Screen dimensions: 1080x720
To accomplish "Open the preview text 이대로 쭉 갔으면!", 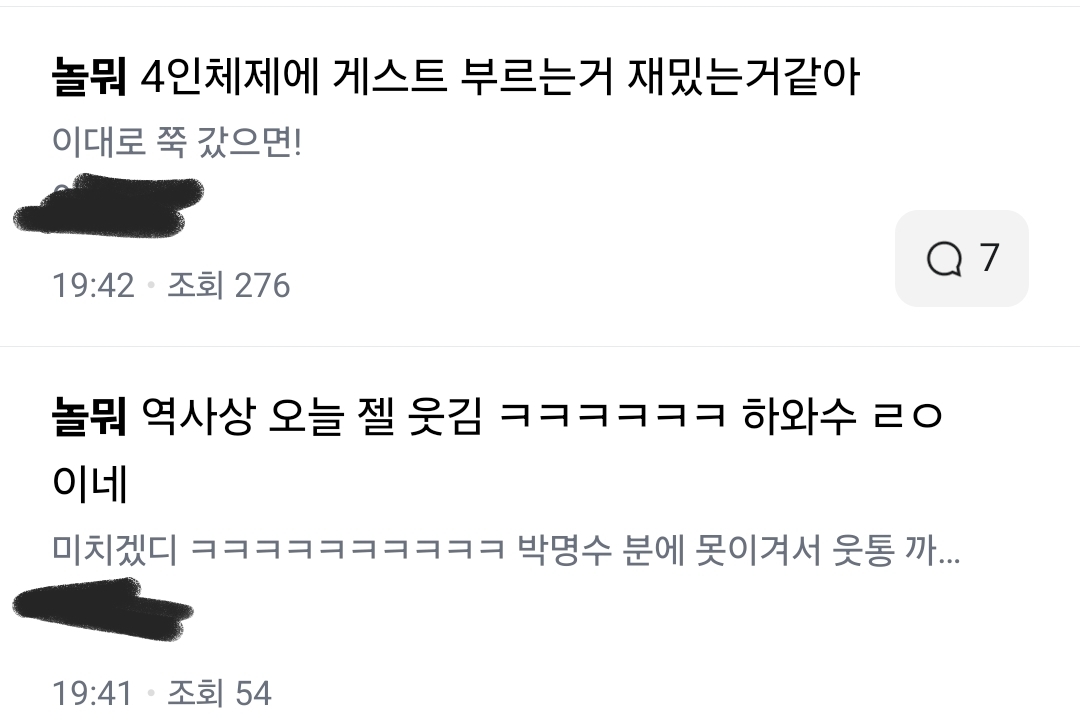I will 177,143.
